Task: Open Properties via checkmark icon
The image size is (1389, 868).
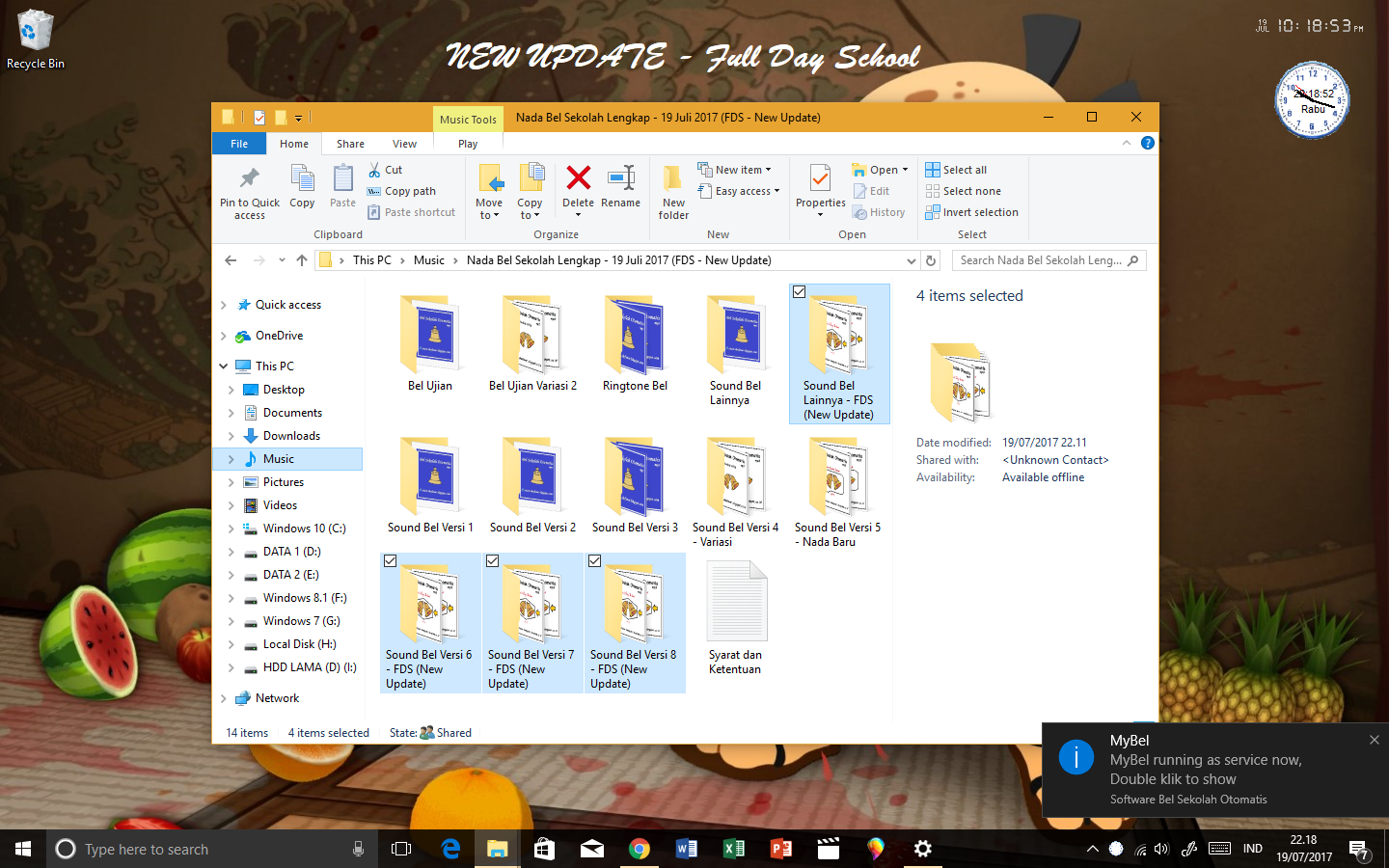Action: [820, 178]
